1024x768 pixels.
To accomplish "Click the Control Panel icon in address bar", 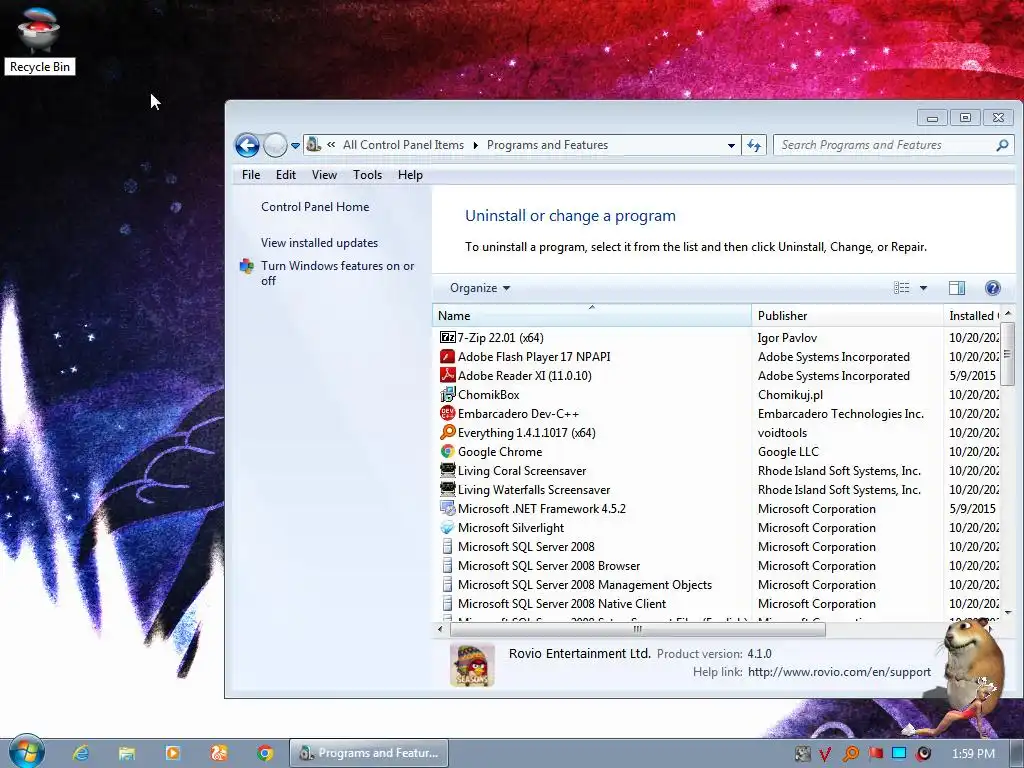I will [314, 144].
